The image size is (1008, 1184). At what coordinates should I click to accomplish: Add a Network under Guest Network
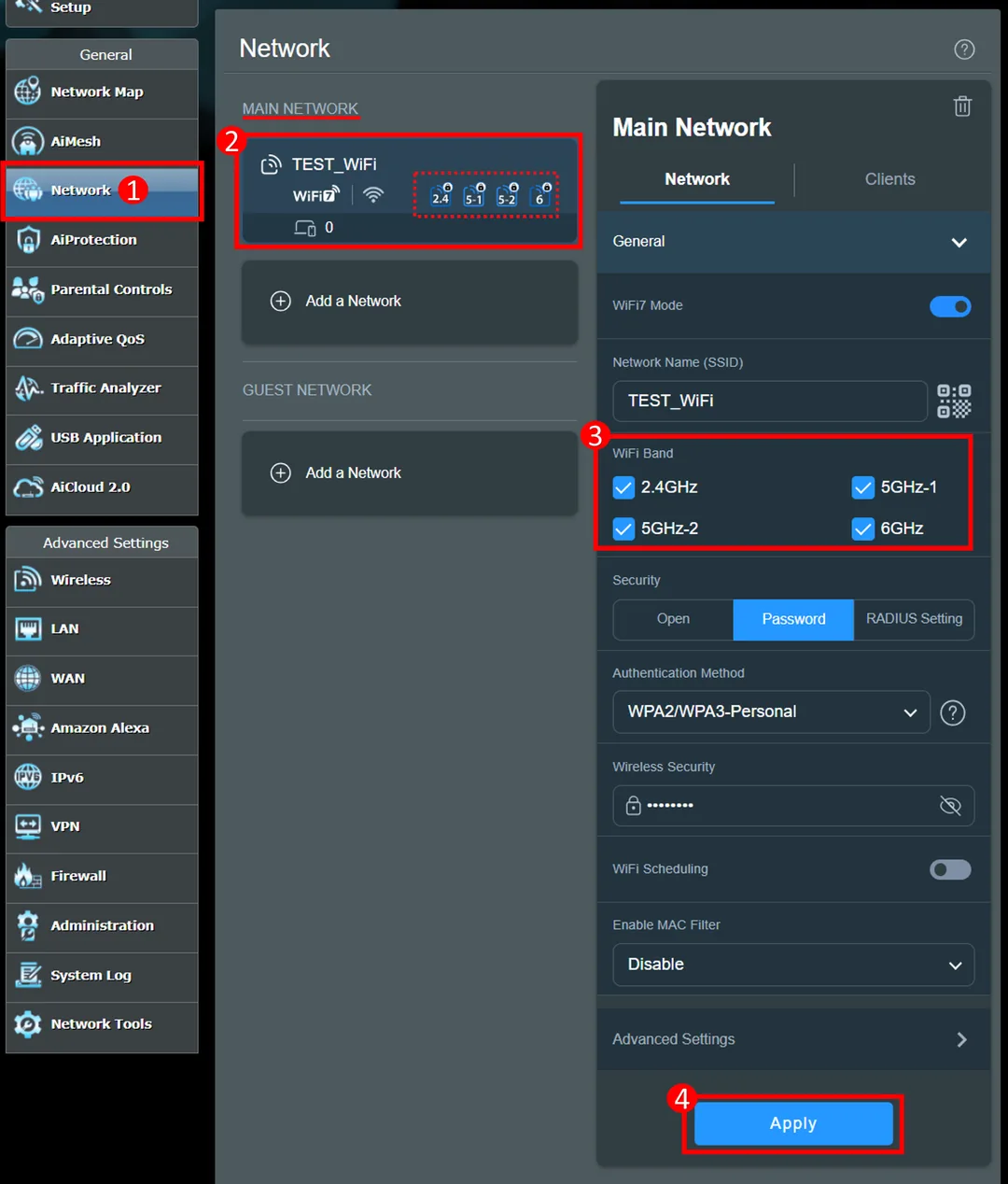[410, 473]
